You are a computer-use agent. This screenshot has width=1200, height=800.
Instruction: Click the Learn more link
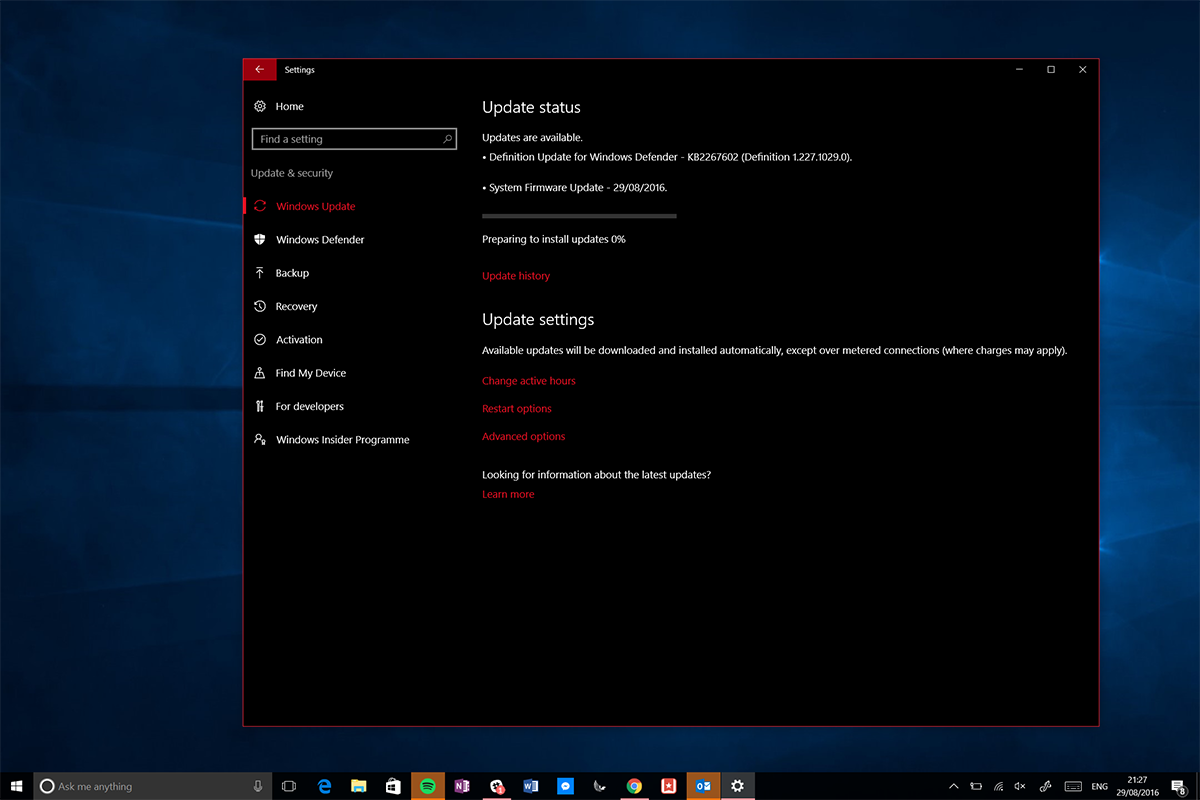coord(508,494)
